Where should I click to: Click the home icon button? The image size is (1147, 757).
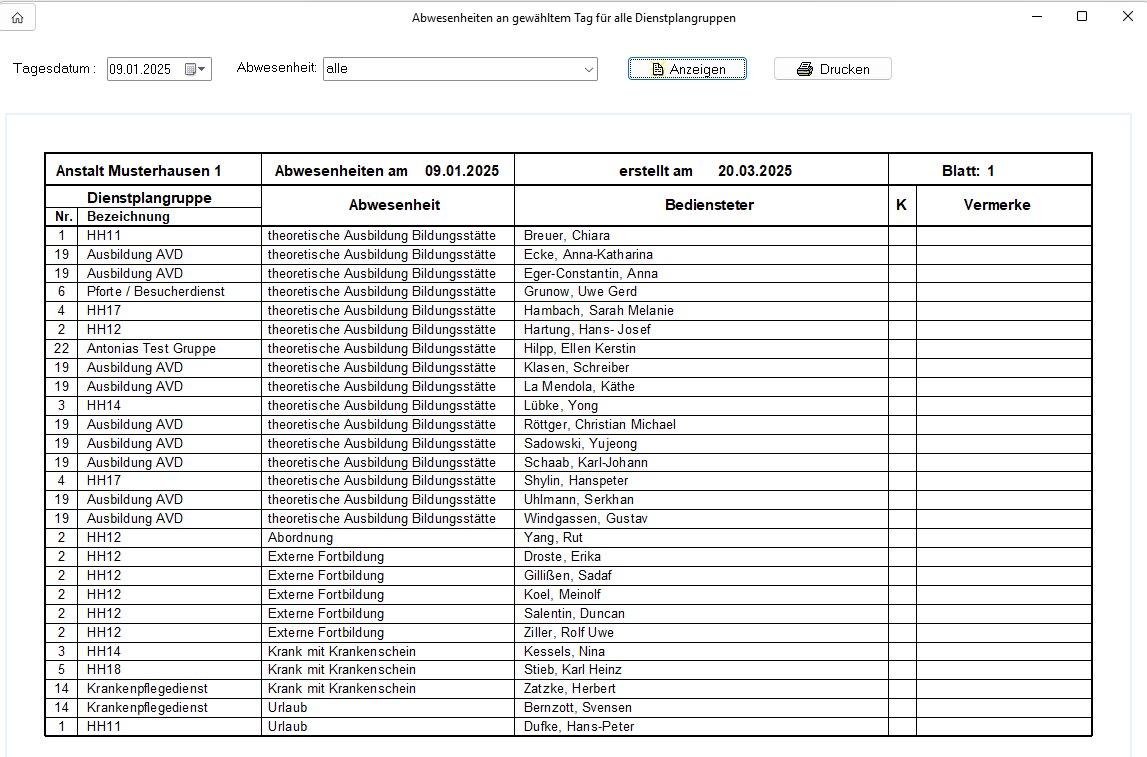point(17,17)
